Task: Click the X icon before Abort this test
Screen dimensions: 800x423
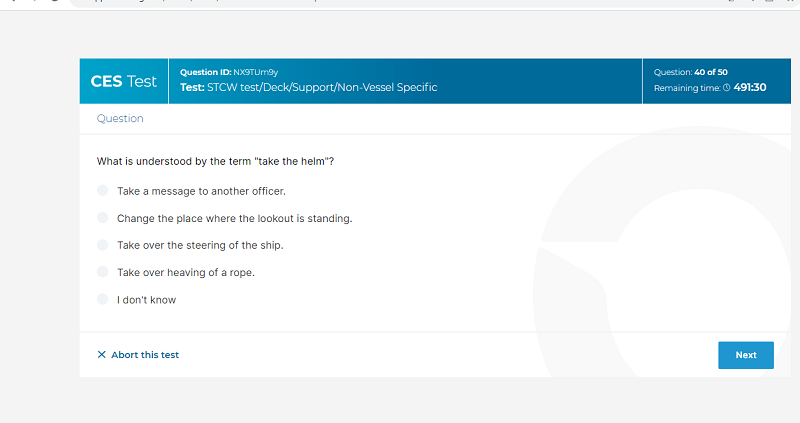Action: pos(101,355)
